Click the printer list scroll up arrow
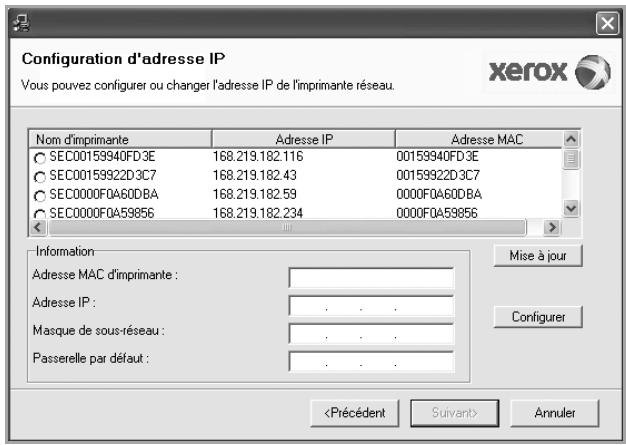This screenshot has height=445, width=626. tap(571, 139)
